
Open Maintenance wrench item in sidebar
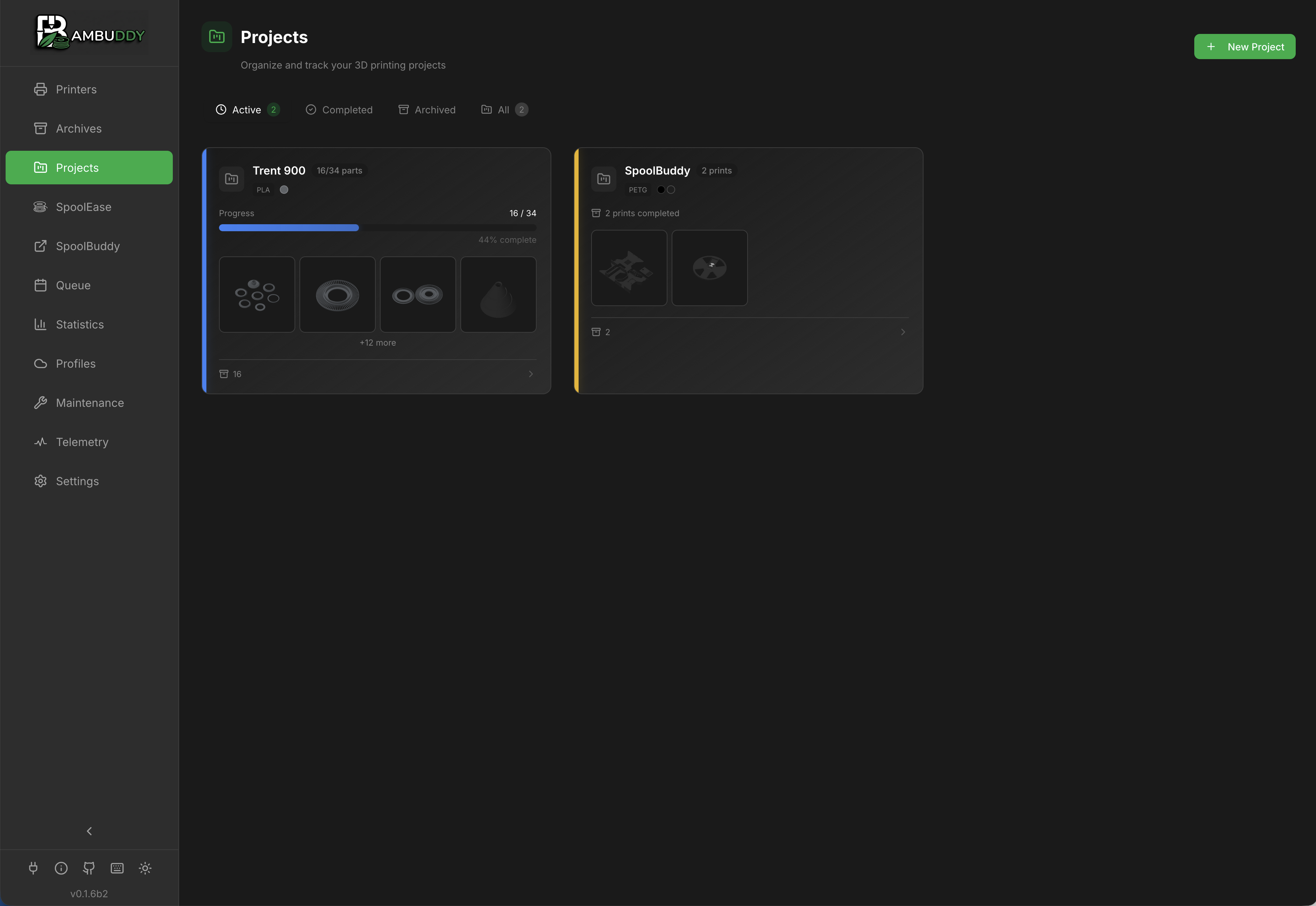coord(89,403)
